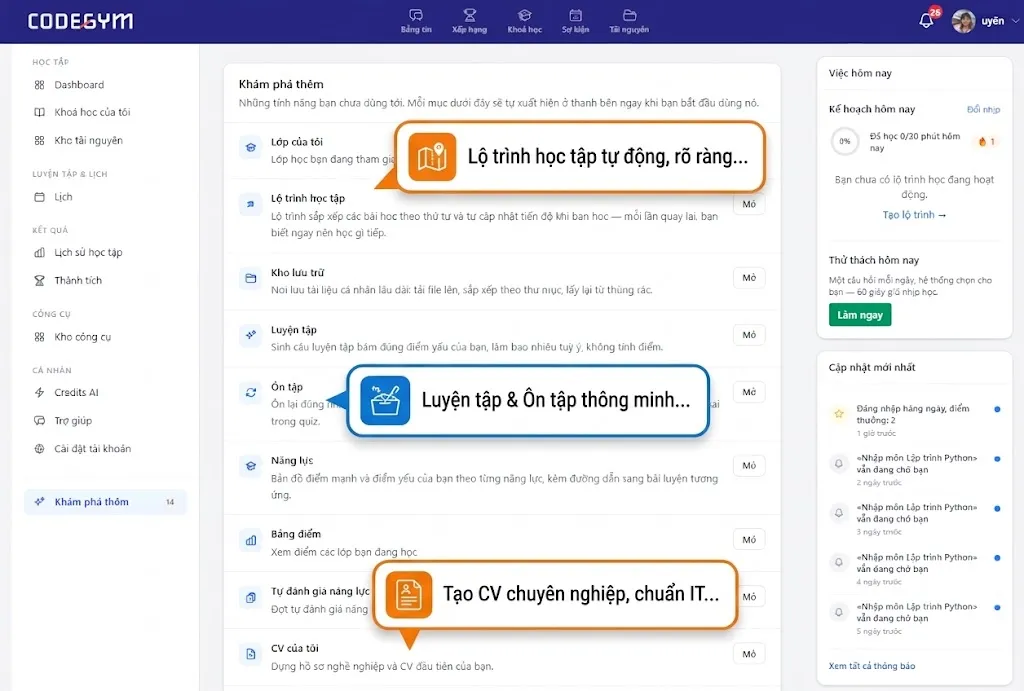Click the Đổi nhịp link
This screenshot has width=1024, height=691.
[984, 109]
